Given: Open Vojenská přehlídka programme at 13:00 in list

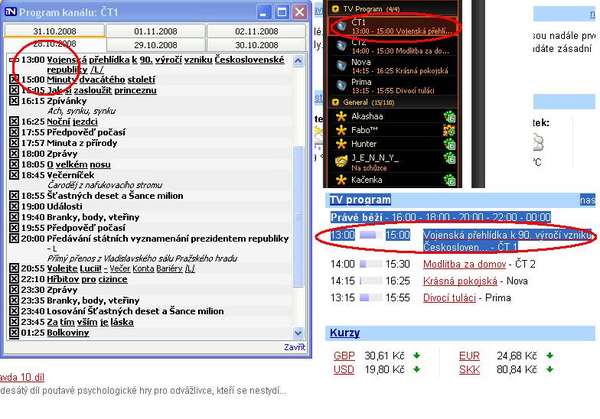Looking at the screenshot, I should [x=166, y=65].
